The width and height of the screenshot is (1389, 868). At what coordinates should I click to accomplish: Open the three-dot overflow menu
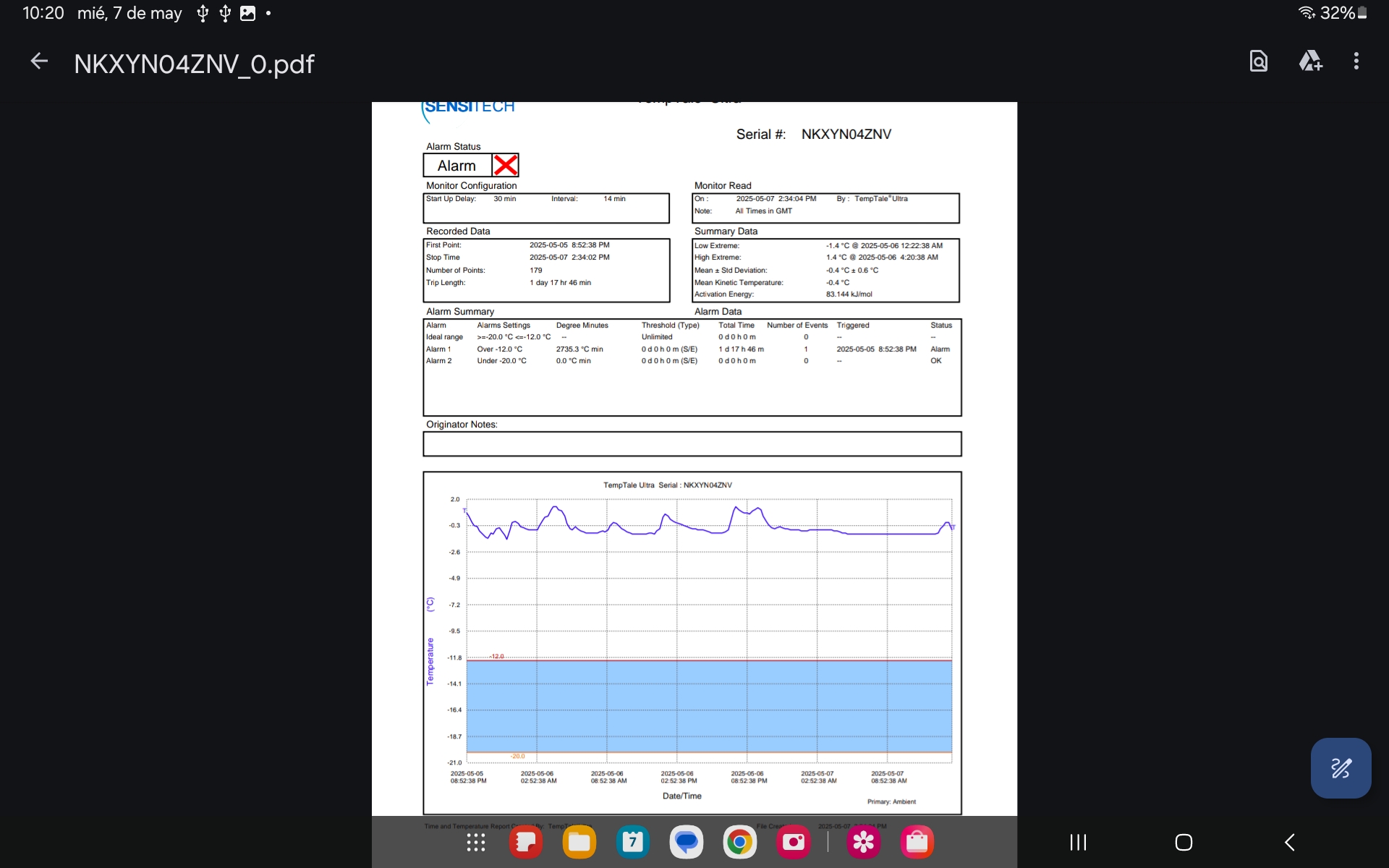(1356, 61)
